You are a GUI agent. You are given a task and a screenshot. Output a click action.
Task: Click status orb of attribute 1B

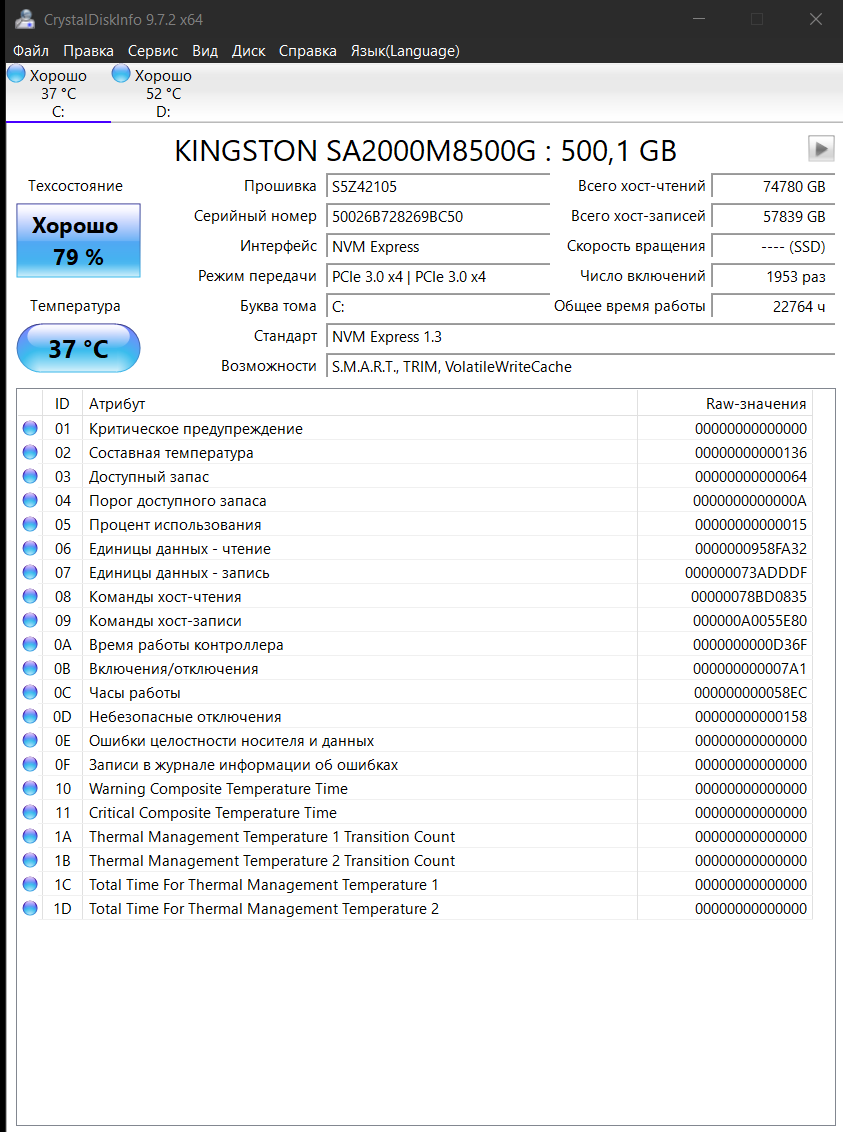30,860
